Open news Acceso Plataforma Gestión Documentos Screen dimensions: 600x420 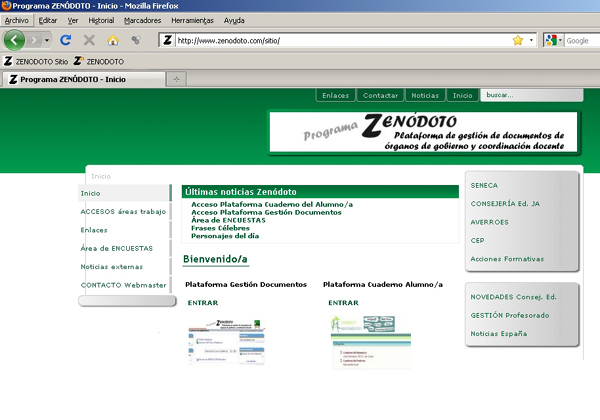tap(266, 212)
